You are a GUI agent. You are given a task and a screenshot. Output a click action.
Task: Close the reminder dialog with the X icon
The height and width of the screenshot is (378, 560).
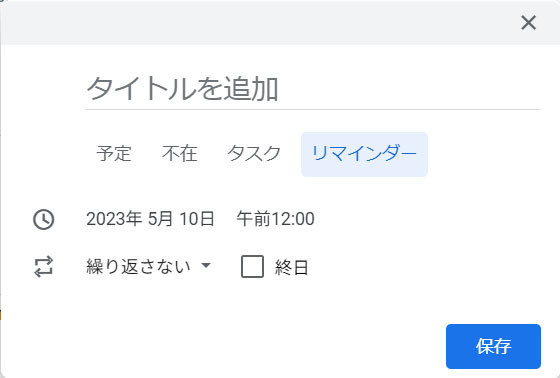coord(528,23)
